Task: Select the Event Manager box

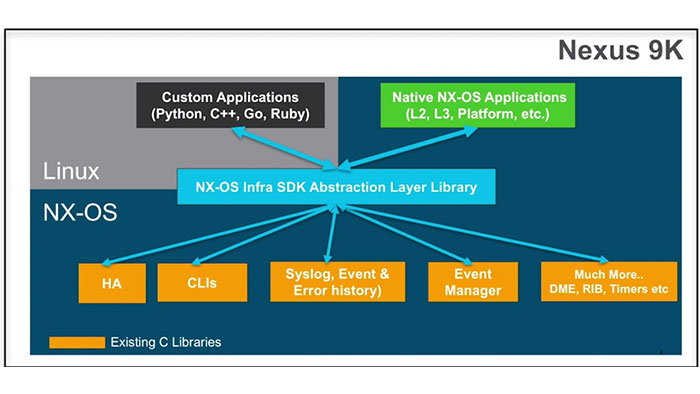Action: click(x=473, y=282)
